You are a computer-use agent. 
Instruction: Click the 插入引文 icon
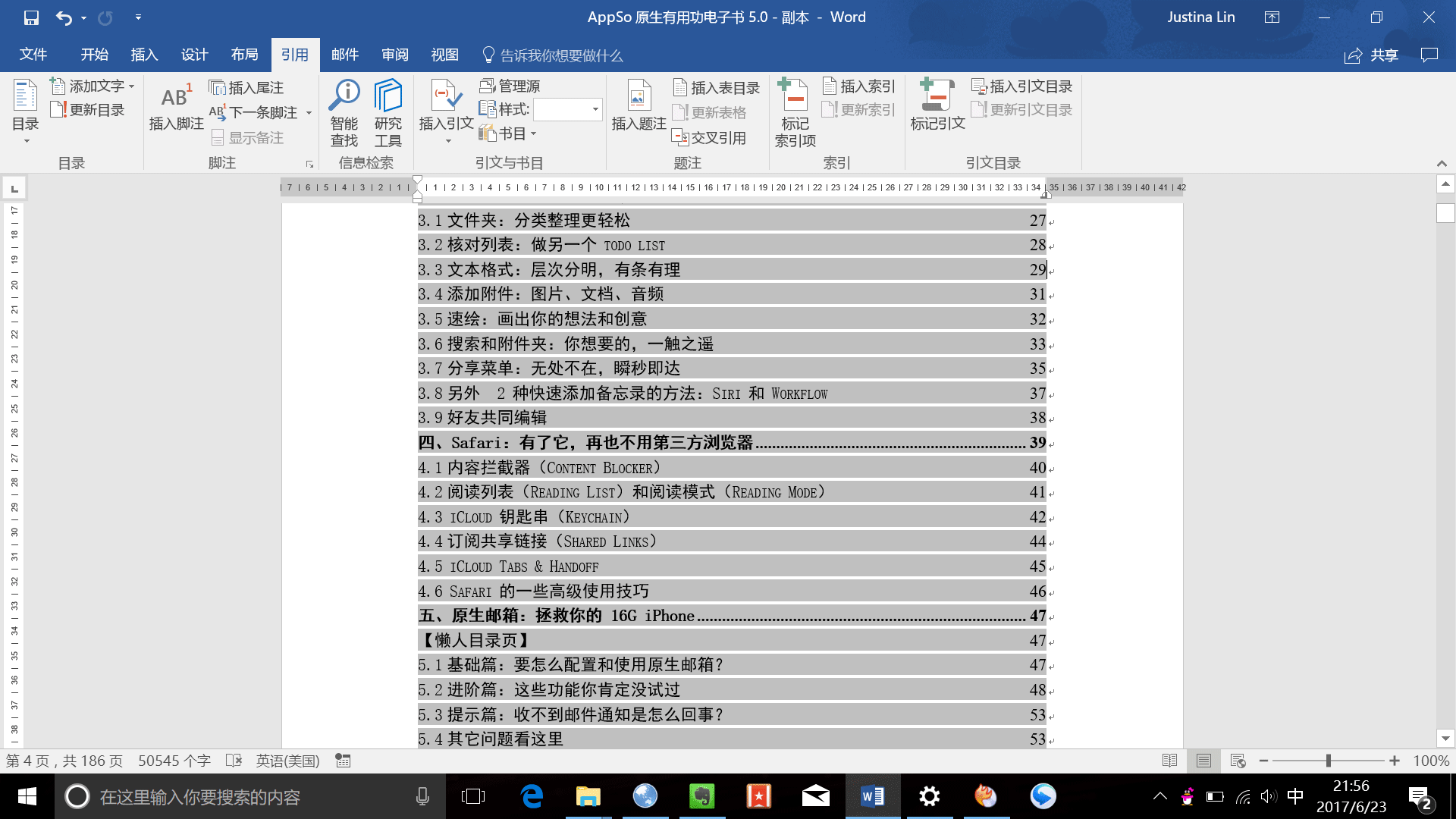click(x=446, y=96)
